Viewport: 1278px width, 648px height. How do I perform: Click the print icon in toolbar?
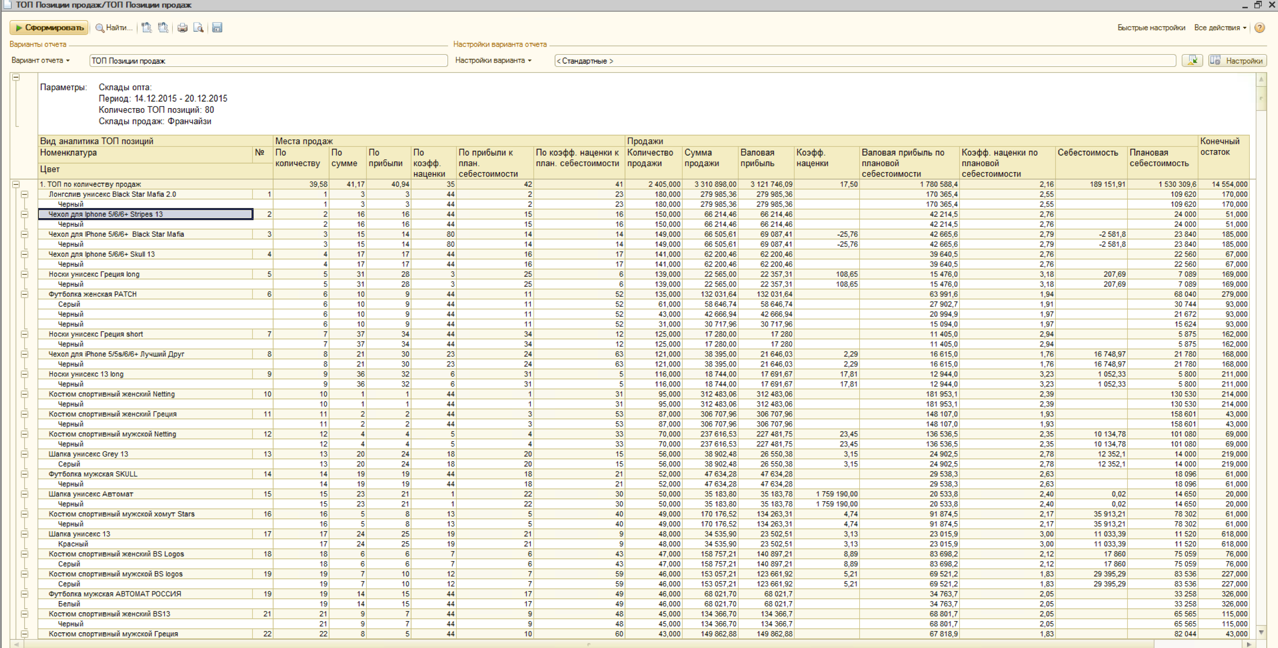click(182, 28)
